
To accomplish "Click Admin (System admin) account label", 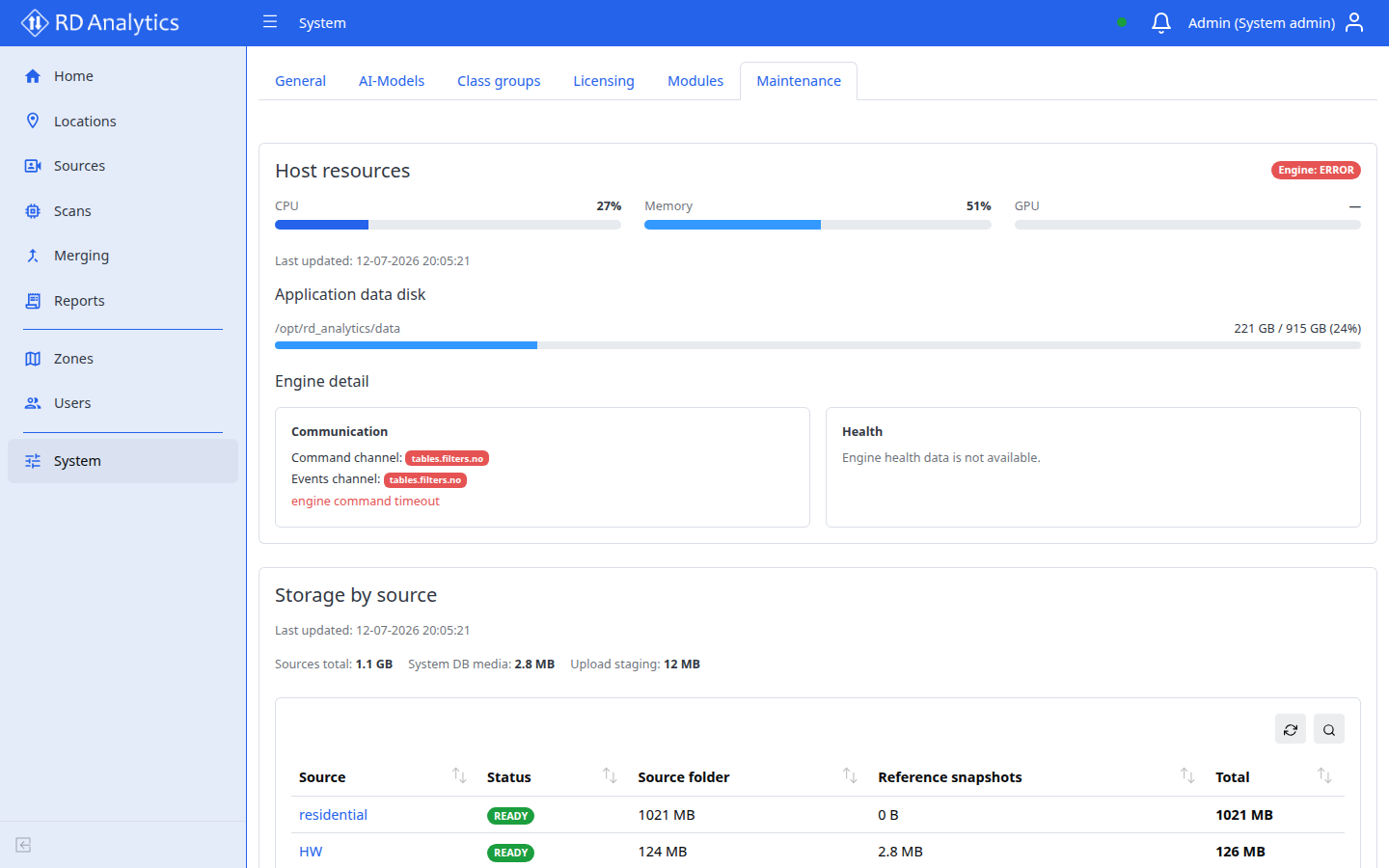I will click(1261, 22).
